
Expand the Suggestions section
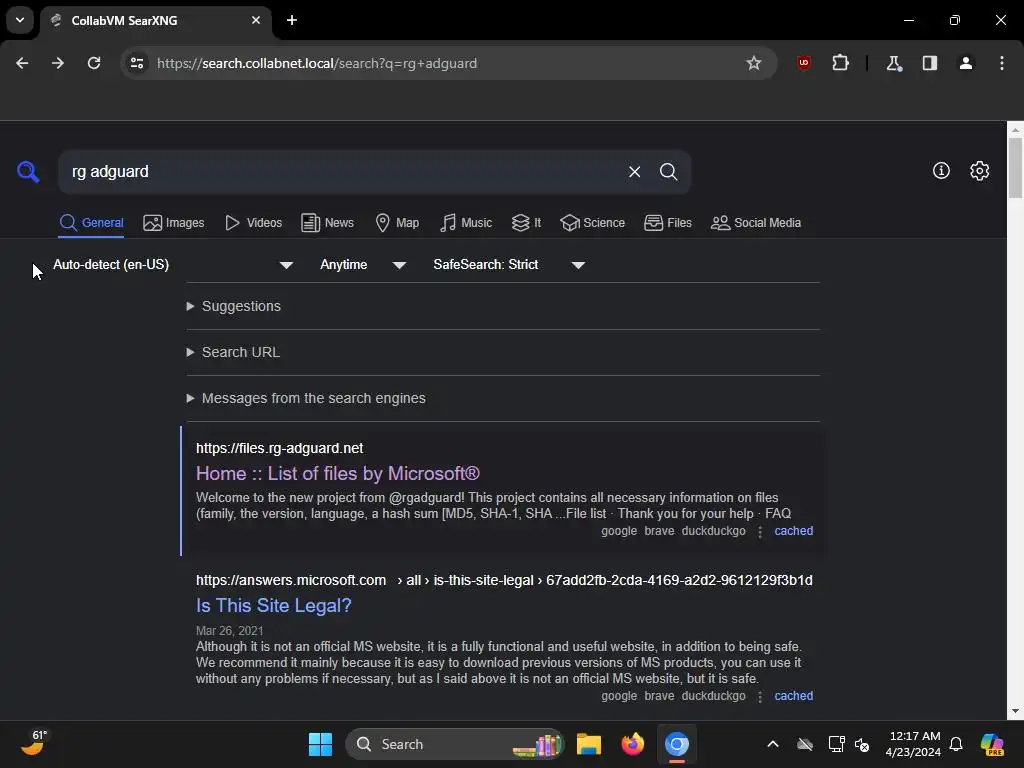pyautogui.click(x=234, y=306)
